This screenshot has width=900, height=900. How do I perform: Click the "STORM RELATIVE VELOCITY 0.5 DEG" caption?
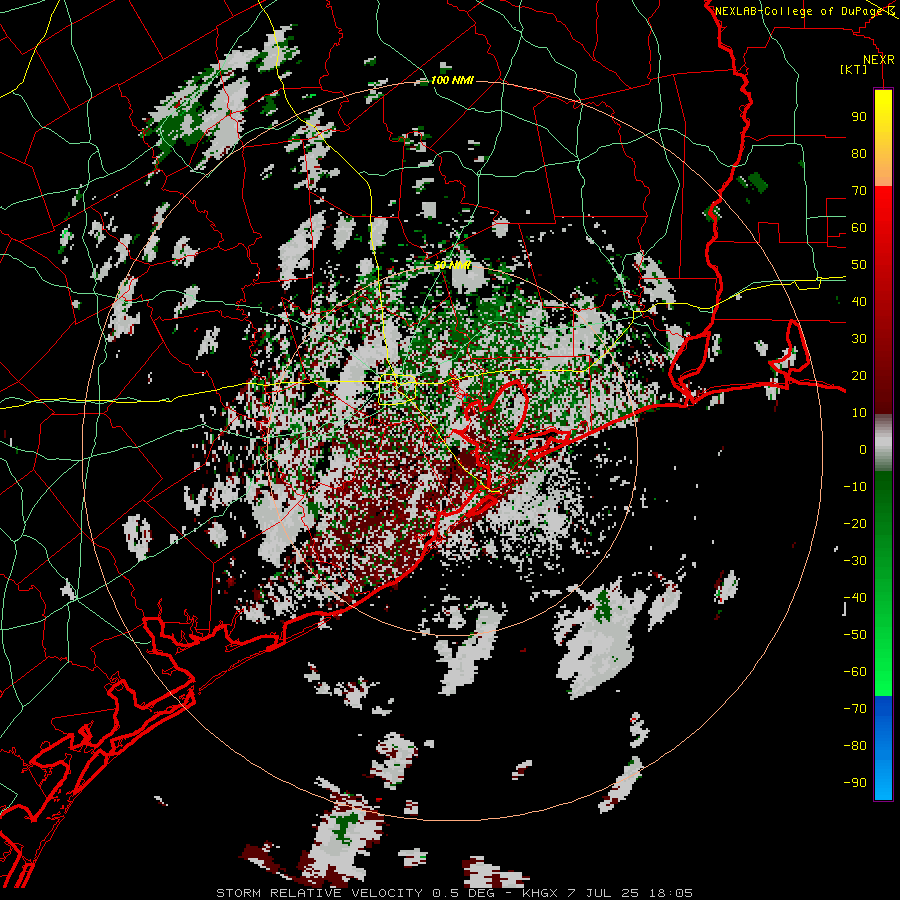coord(355,893)
